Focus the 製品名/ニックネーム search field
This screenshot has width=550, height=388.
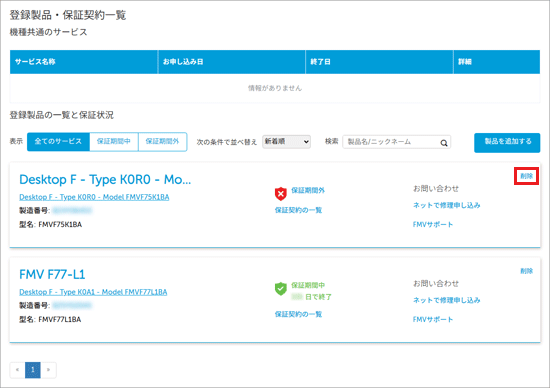tap(396, 142)
